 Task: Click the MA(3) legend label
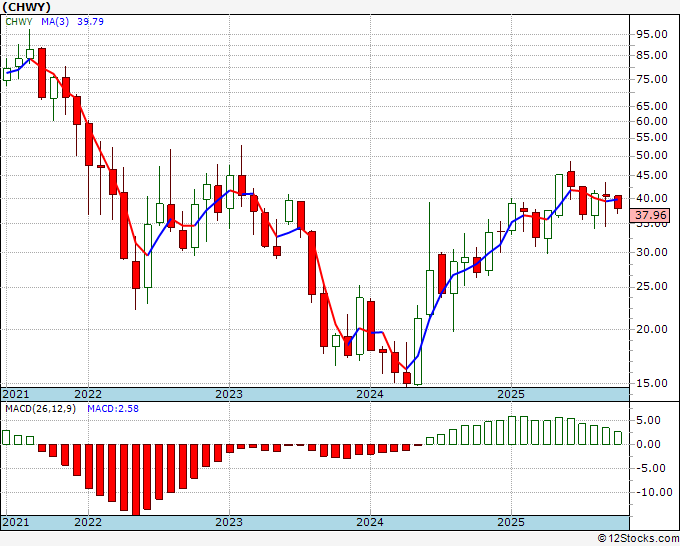55,22
